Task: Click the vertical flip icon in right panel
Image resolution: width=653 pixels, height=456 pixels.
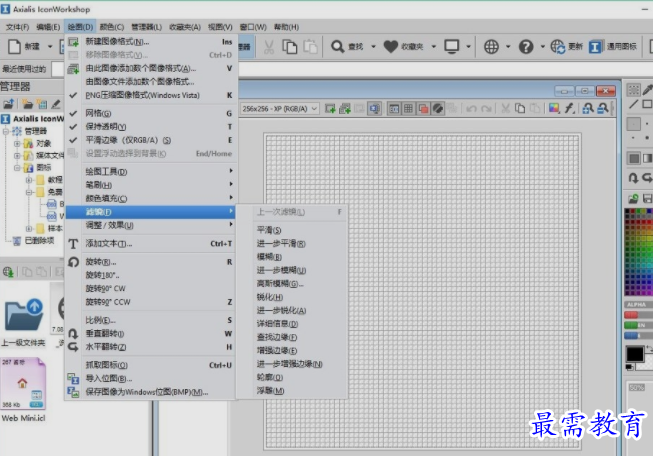Action: coord(633,178)
